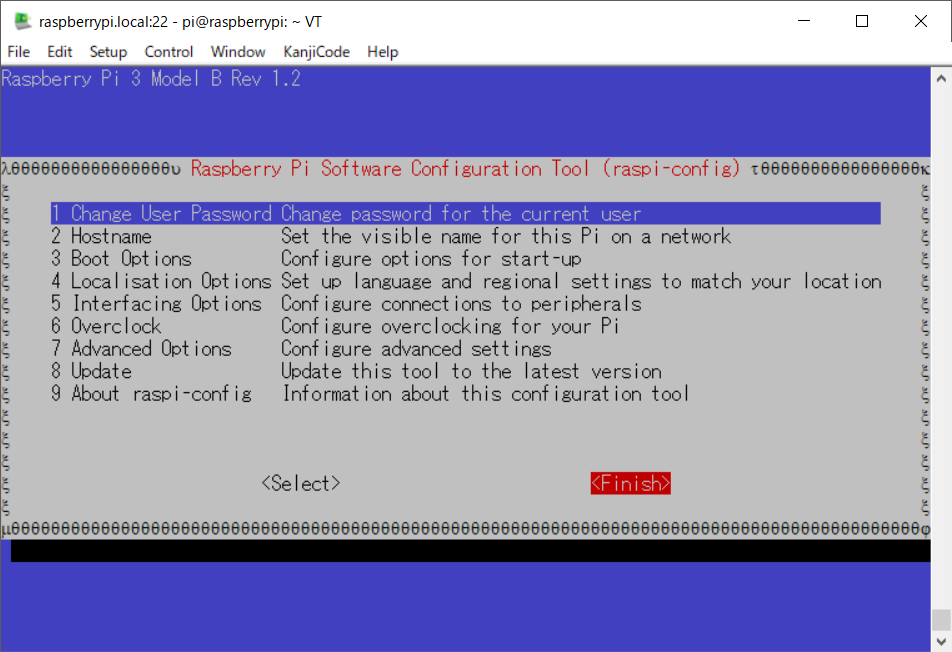Viewport: 952px width, 652px height.
Task: Open the KanjiCode menu
Action: pos(316,52)
